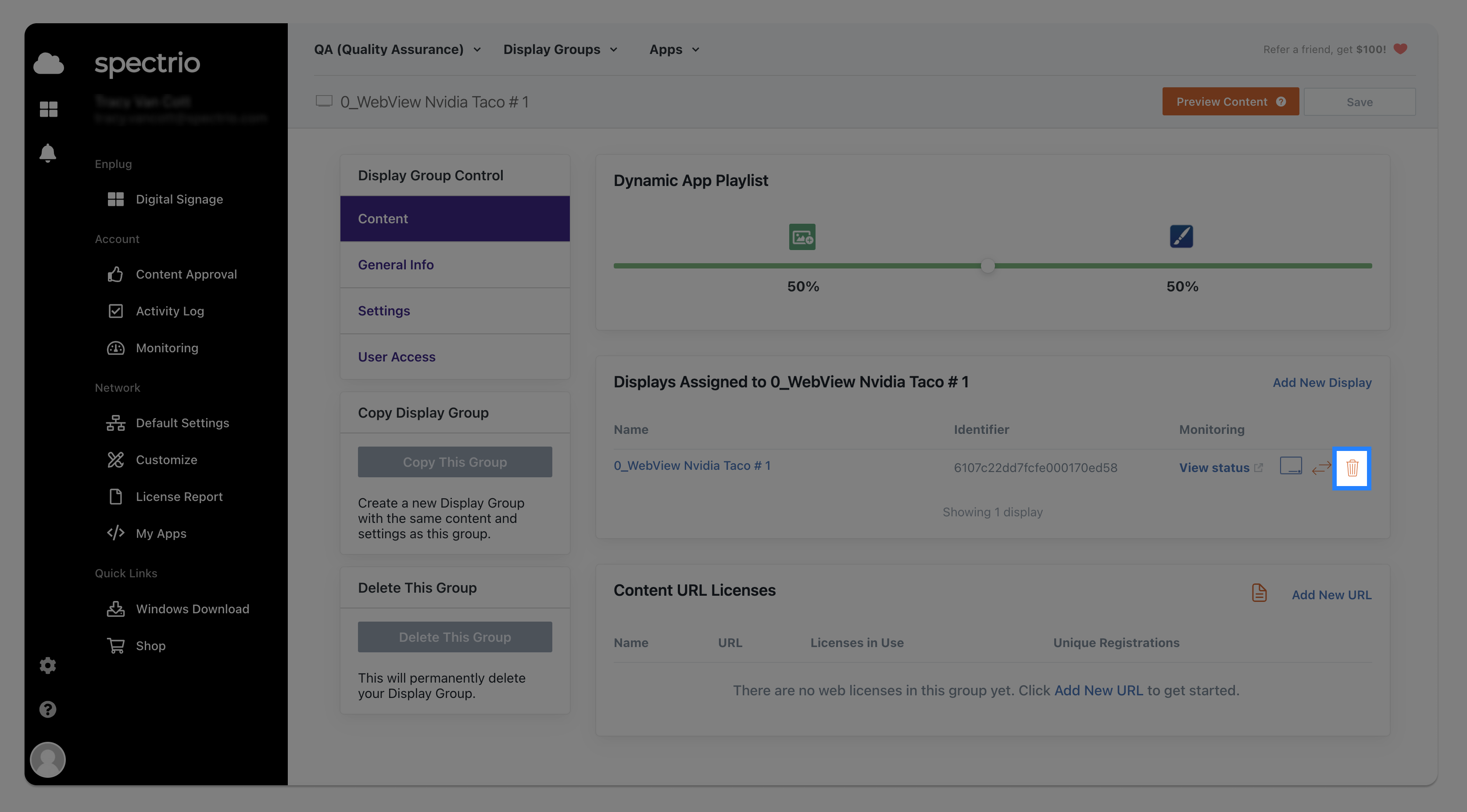Viewport: 1467px width, 812px height.
Task: Click View status link
Action: tap(1214, 468)
